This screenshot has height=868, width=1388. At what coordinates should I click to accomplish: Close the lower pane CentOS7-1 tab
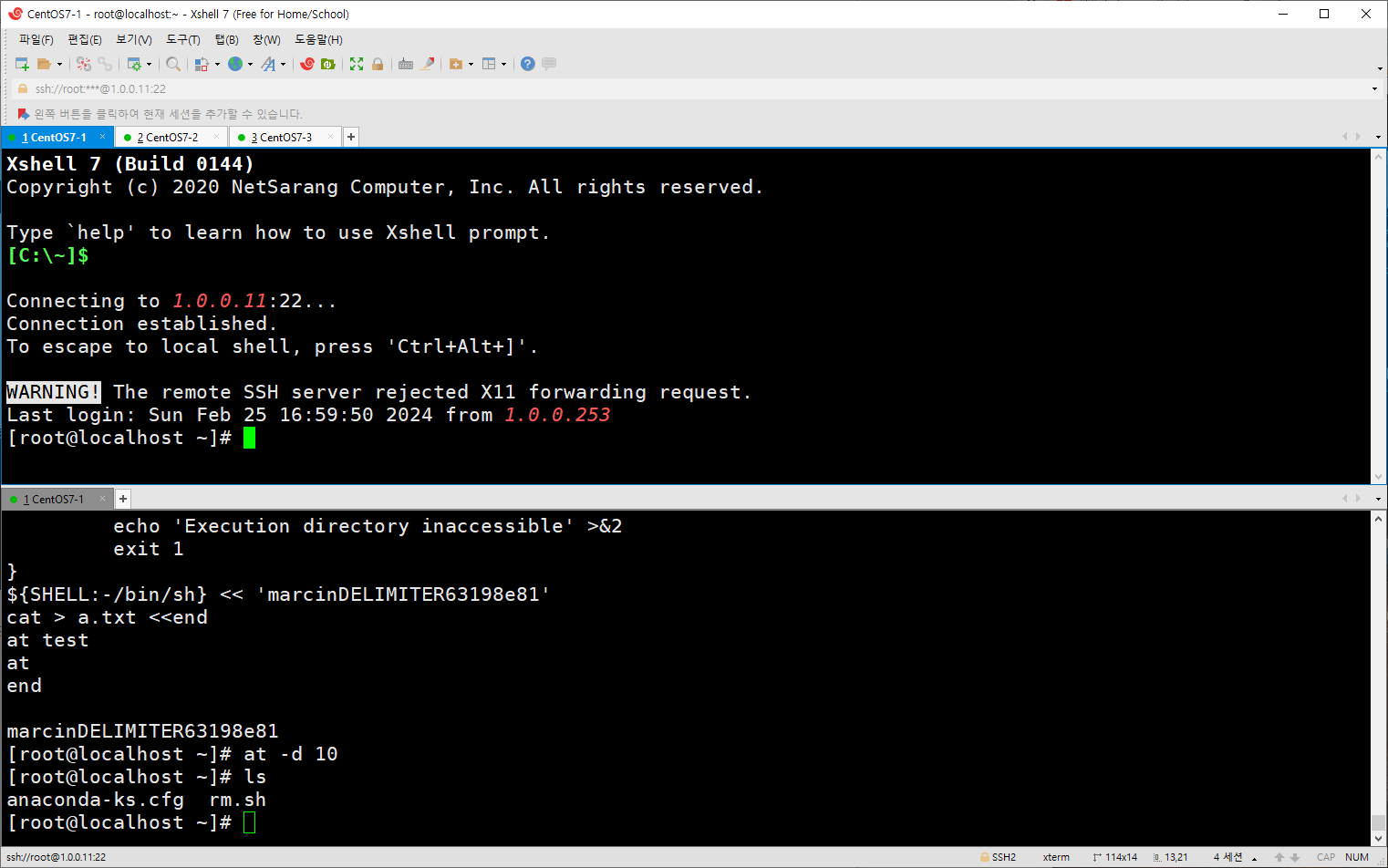tap(102, 499)
